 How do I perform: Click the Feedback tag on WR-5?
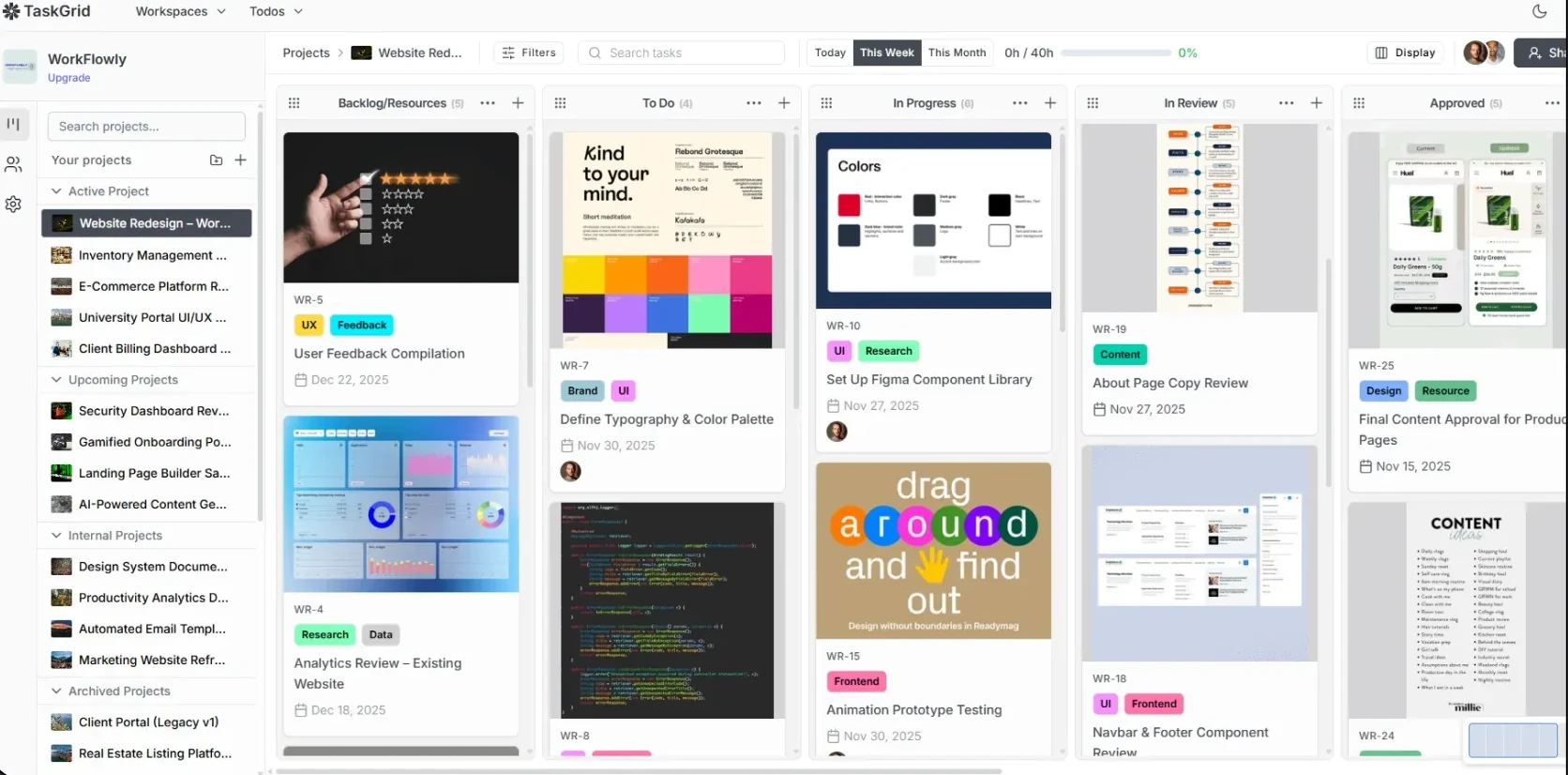[362, 326]
